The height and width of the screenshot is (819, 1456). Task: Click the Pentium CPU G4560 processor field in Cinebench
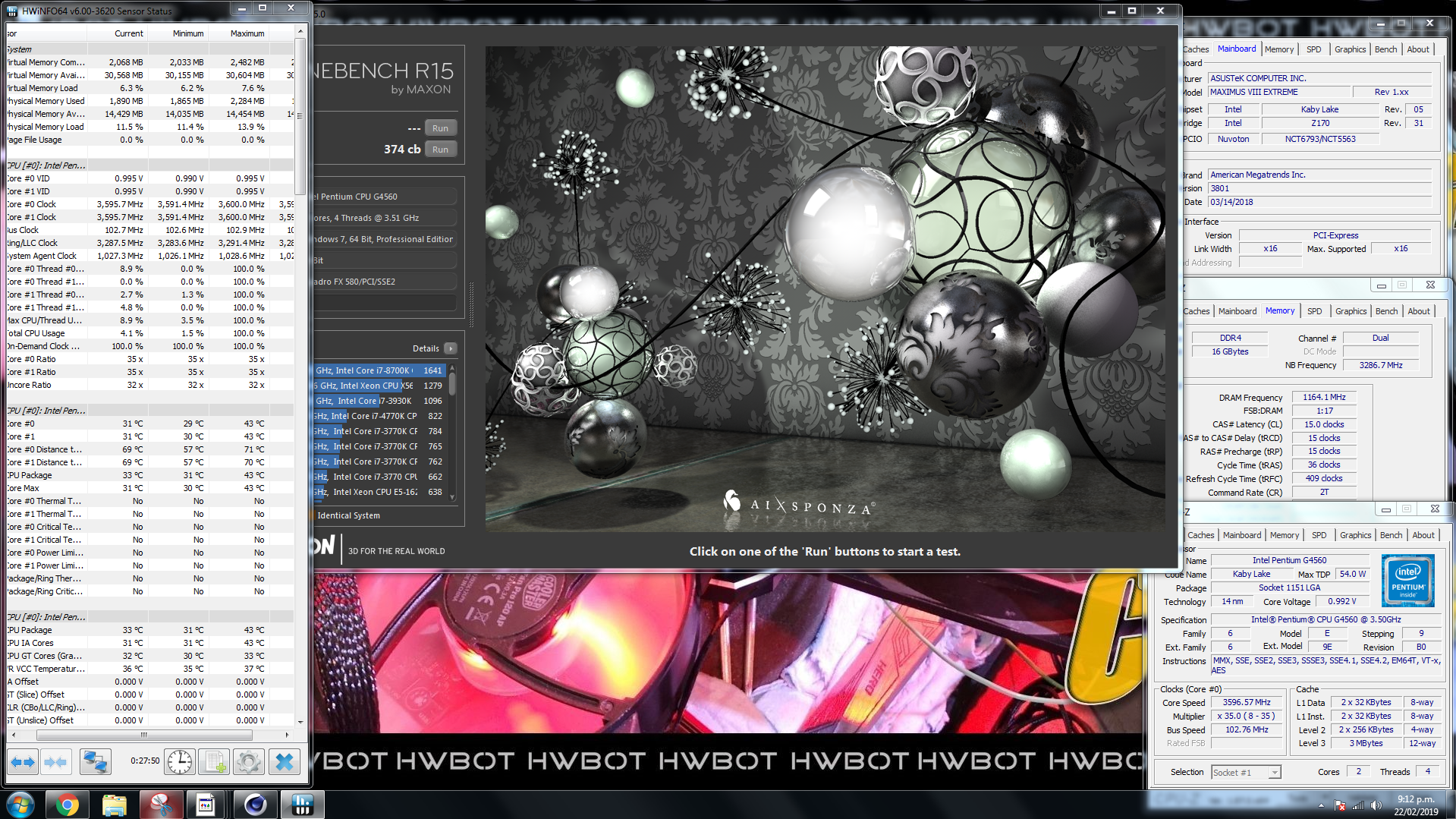[385, 197]
